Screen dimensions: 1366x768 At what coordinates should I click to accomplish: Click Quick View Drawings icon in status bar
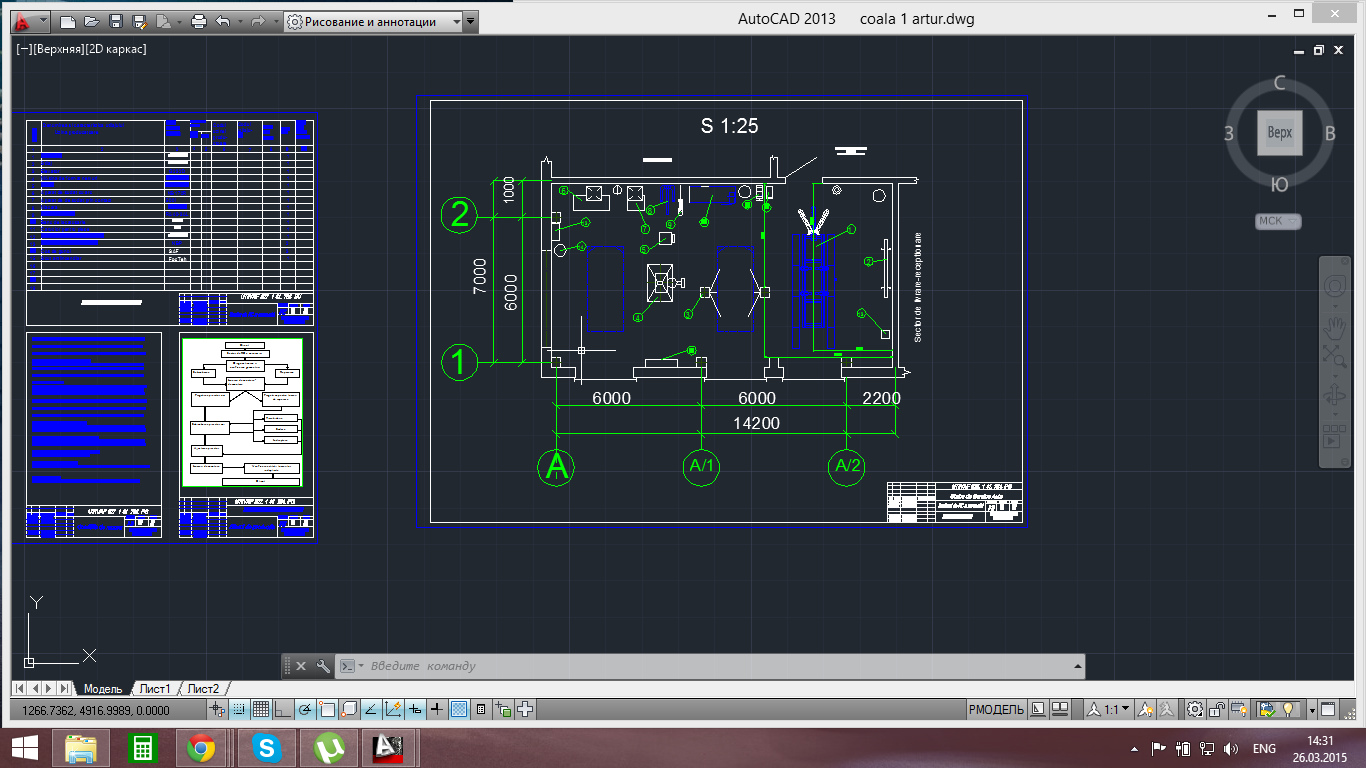pyautogui.click(x=1060, y=709)
